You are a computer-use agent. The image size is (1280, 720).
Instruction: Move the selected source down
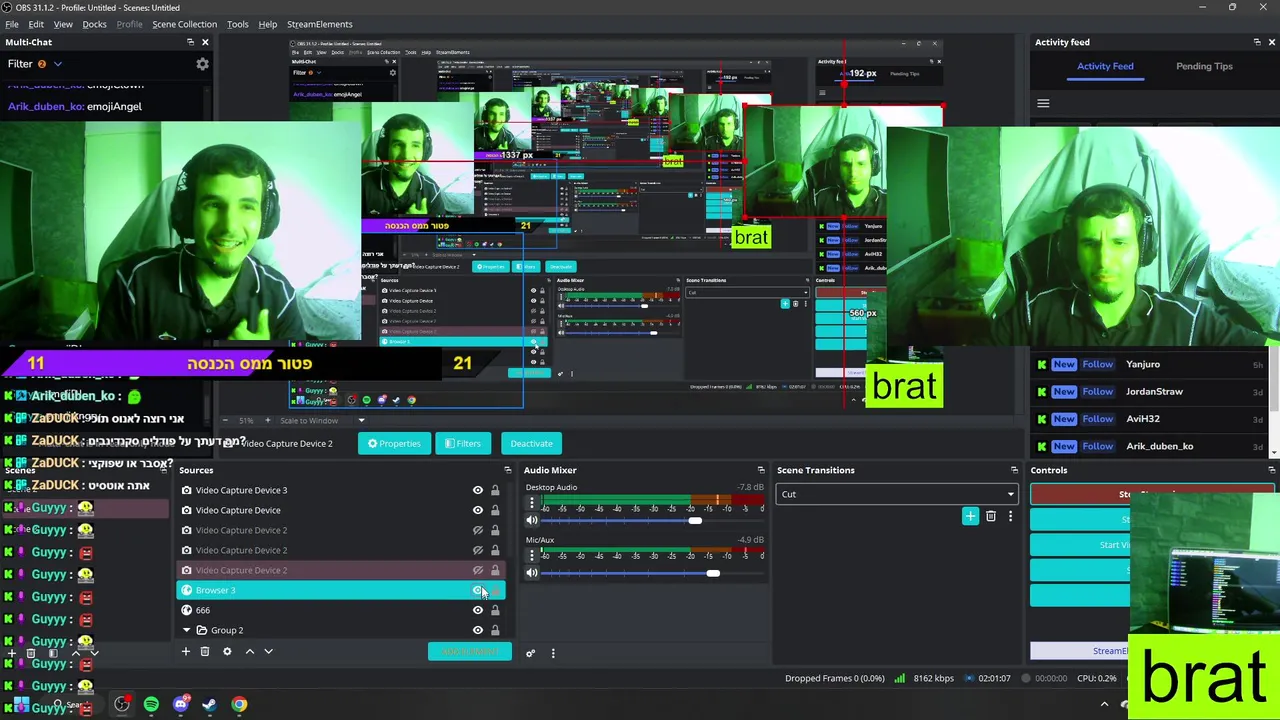pos(268,652)
